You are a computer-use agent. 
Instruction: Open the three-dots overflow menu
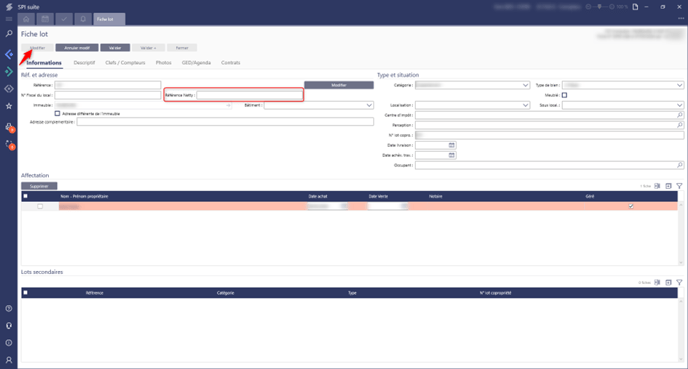(x=681, y=18)
